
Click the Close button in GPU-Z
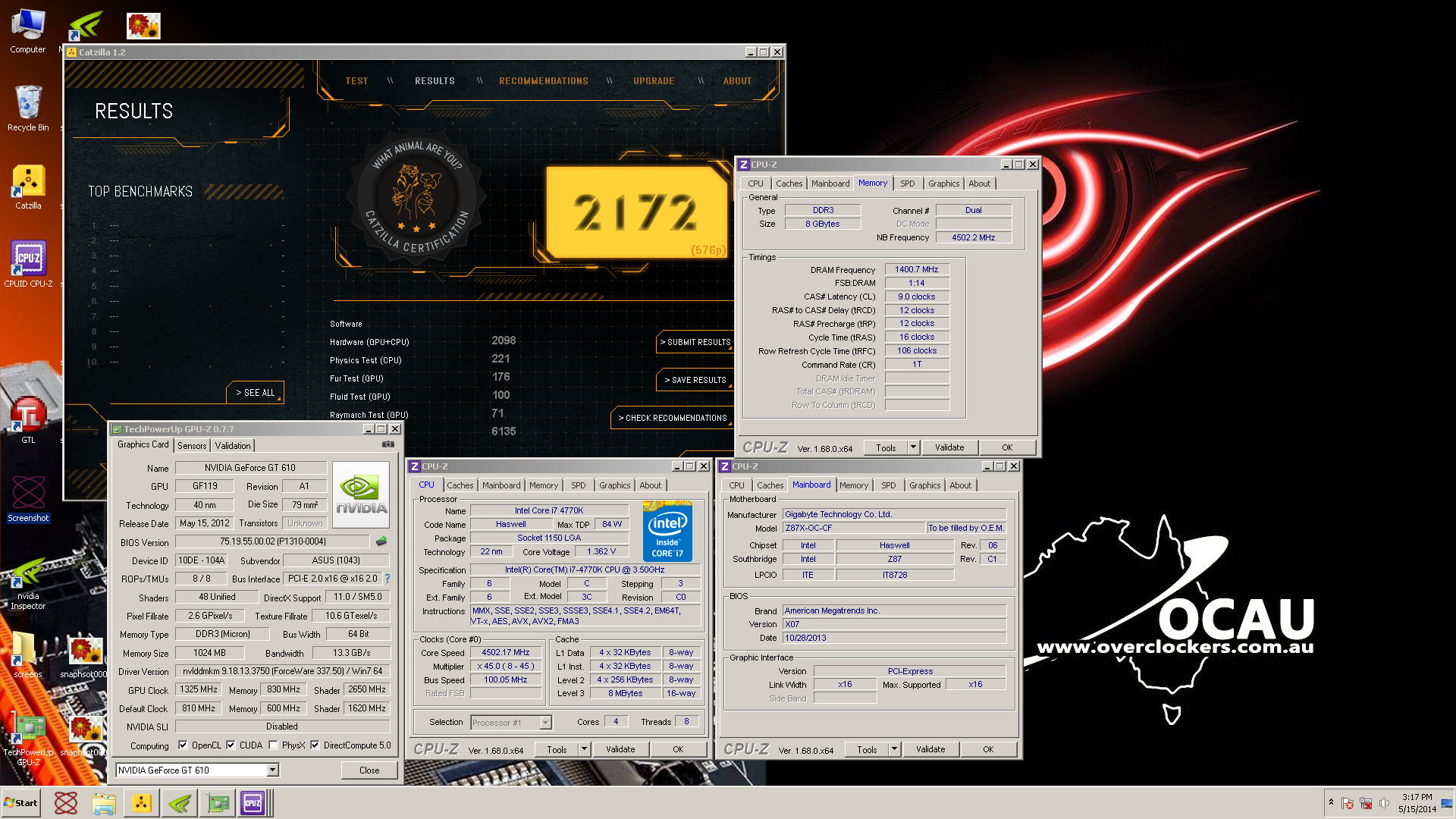point(369,770)
